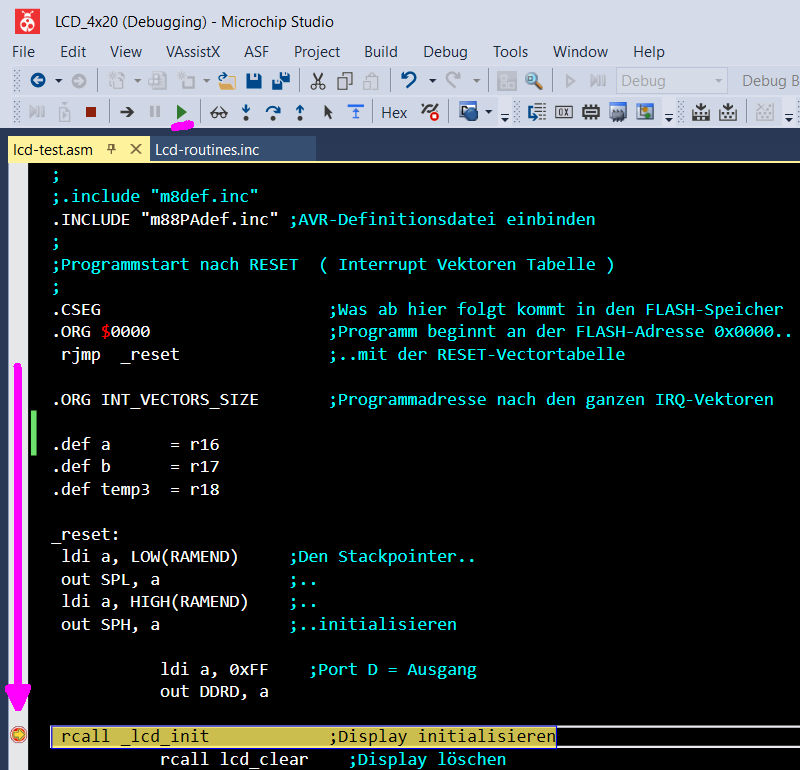Open the redo history dropdown

click(x=477, y=81)
